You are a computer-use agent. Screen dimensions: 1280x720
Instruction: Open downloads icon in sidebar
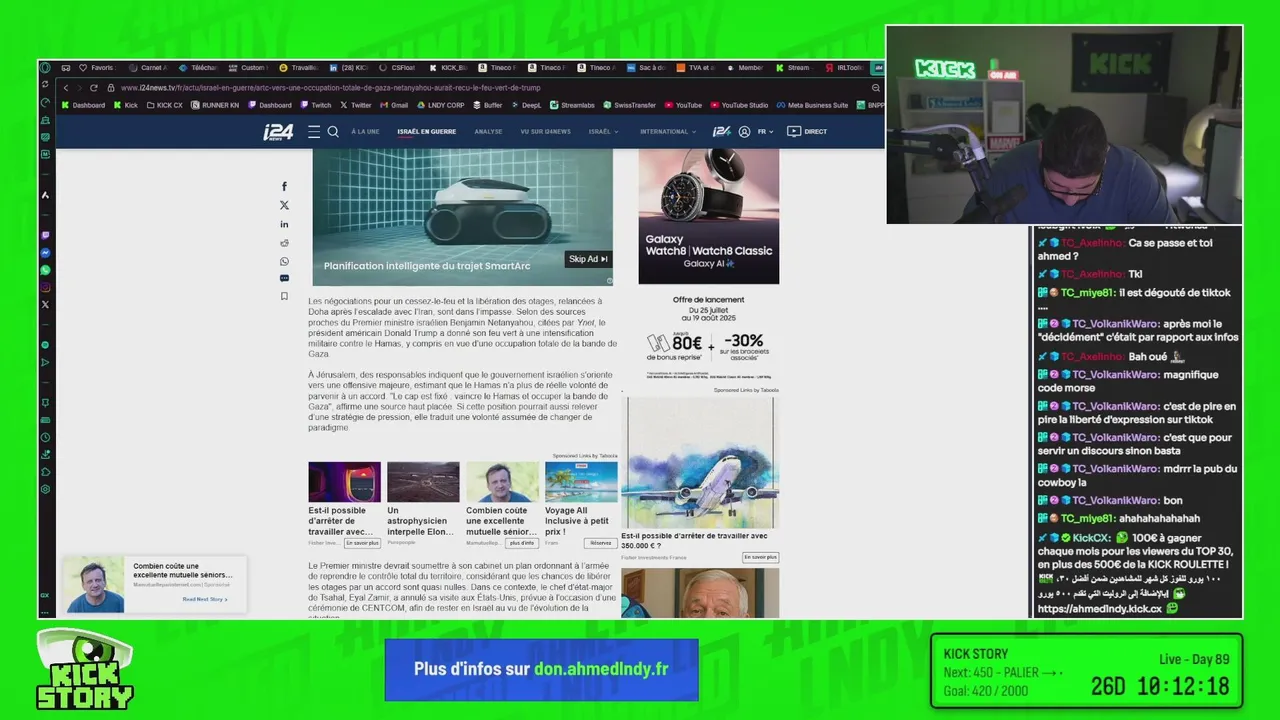[x=45, y=454]
